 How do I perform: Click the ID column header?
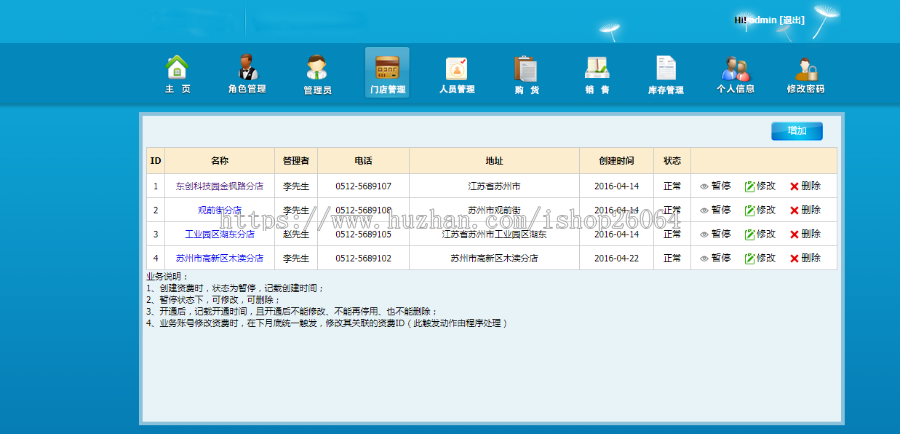[156, 161]
